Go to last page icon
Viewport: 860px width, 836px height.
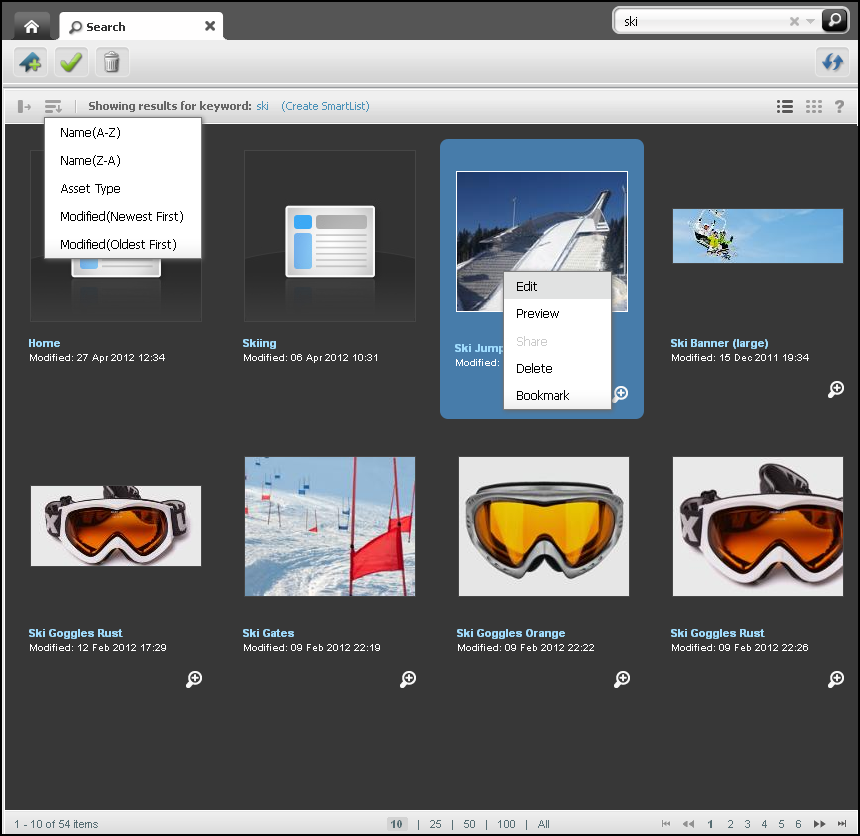pos(842,823)
